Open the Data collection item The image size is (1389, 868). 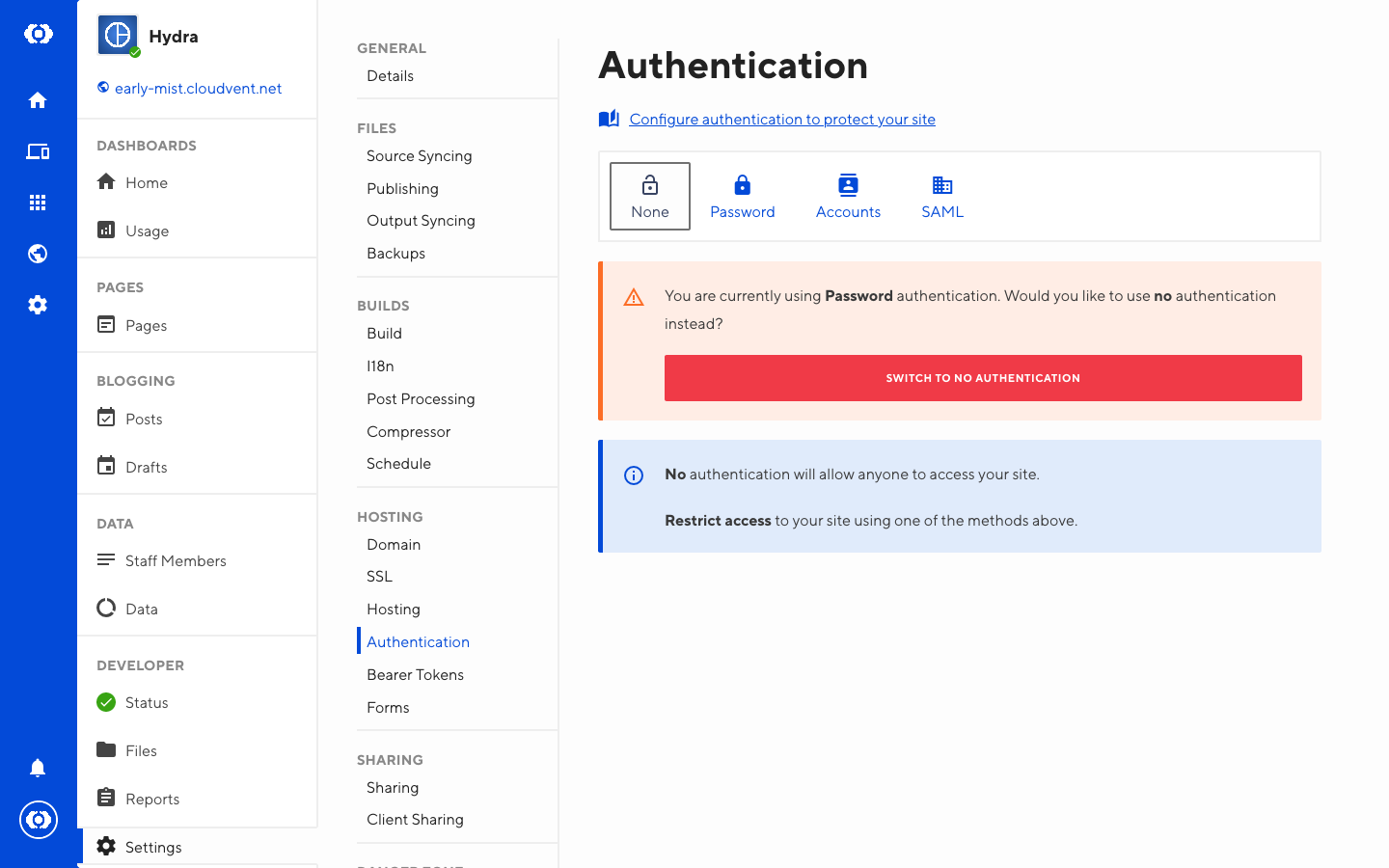141,610
